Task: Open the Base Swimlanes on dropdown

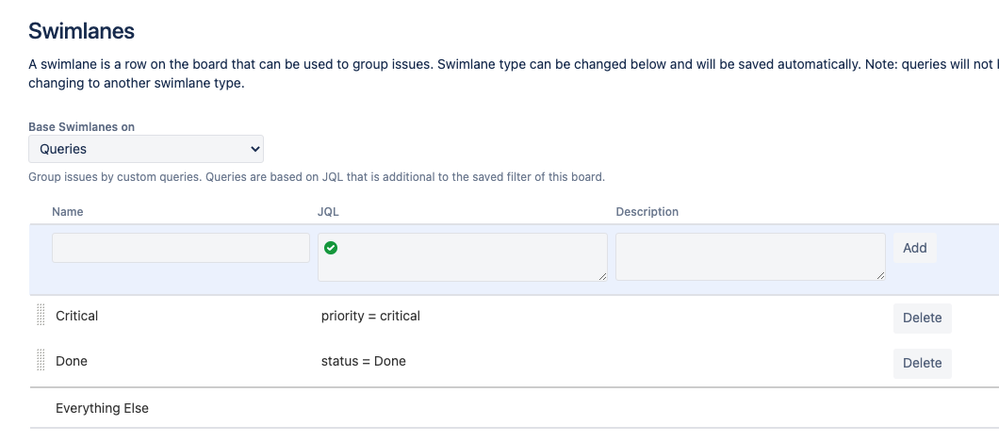Action: 146,149
